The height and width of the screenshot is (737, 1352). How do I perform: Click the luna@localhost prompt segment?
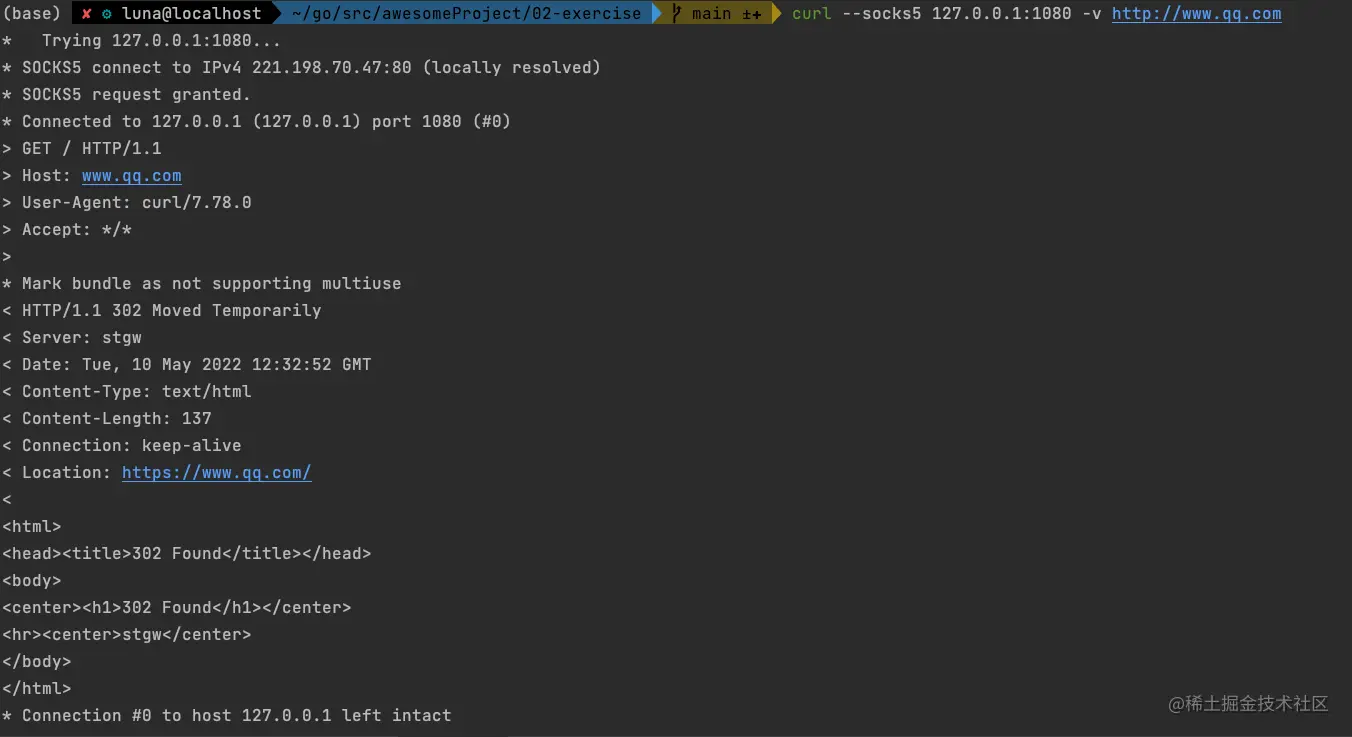point(192,14)
